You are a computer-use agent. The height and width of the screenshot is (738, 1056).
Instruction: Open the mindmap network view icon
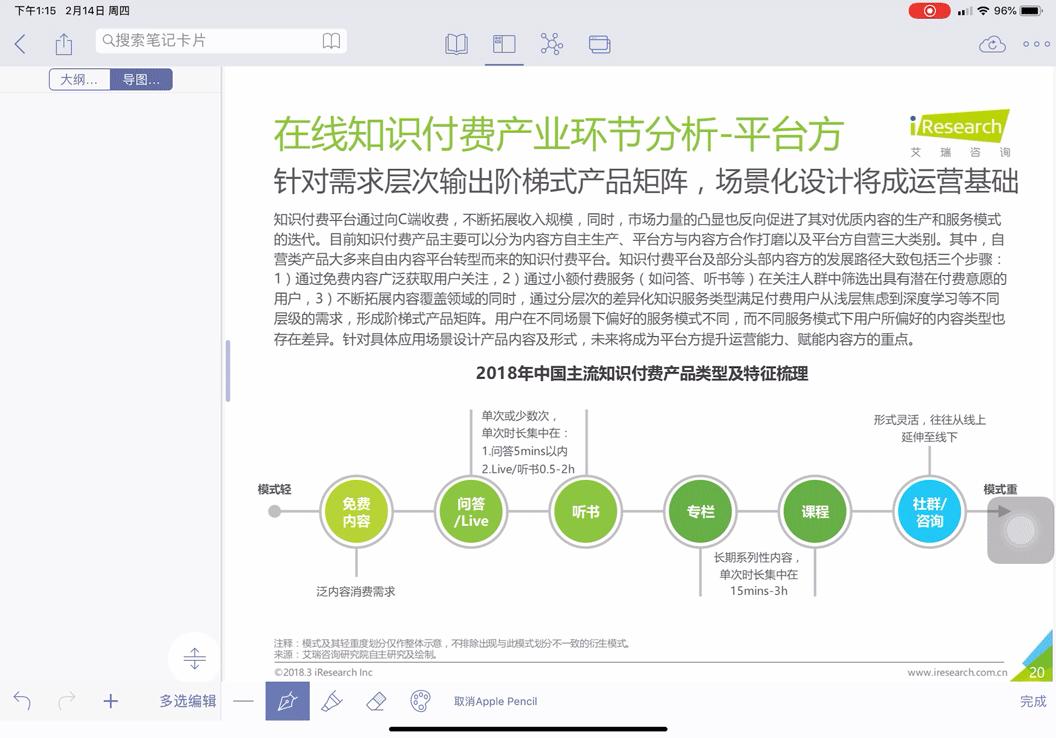pyautogui.click(x=551, y=44)
